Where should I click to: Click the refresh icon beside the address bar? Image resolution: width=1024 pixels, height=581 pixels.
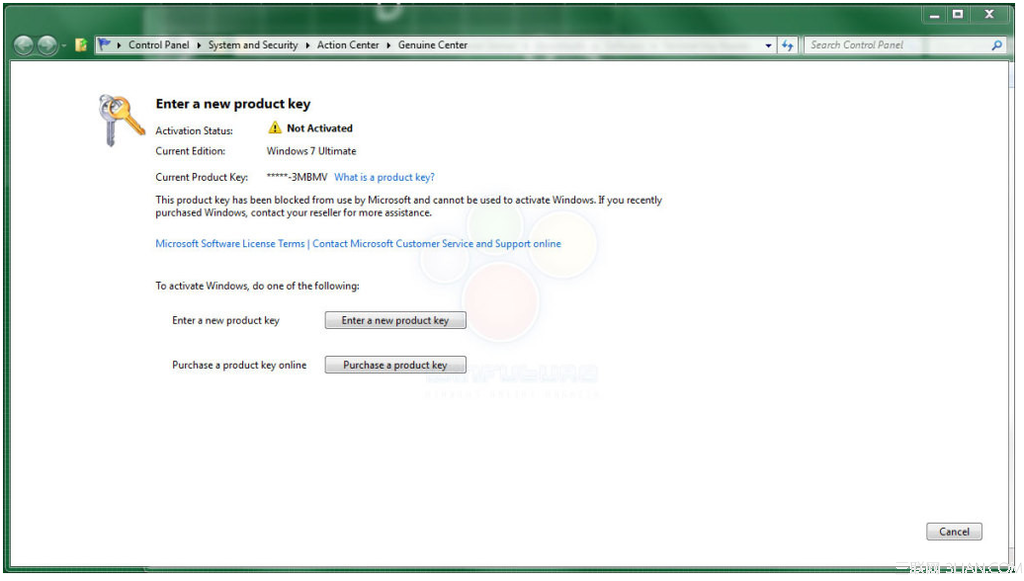[x=787, y=44]
